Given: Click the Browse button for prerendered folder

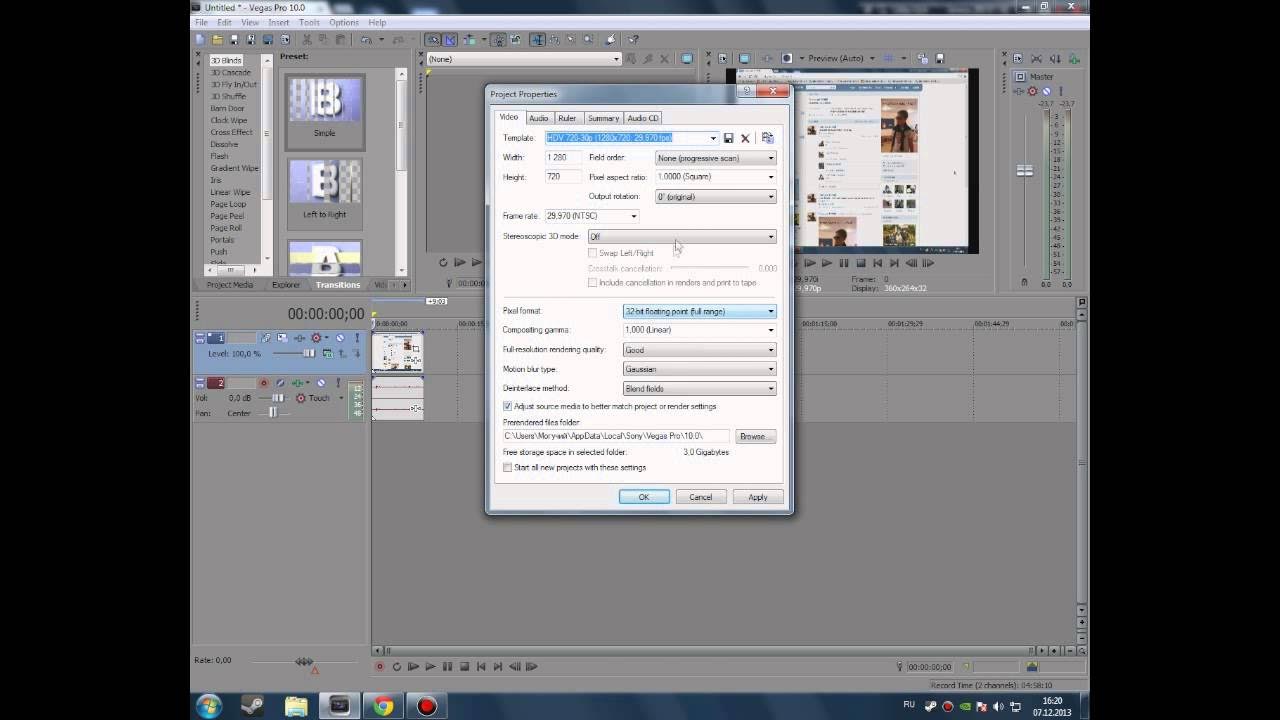Looking at the screenshot, I should point(752,436).
